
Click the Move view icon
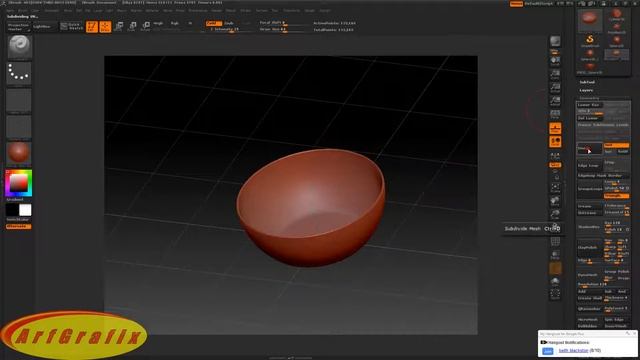(x=555, y=201)
